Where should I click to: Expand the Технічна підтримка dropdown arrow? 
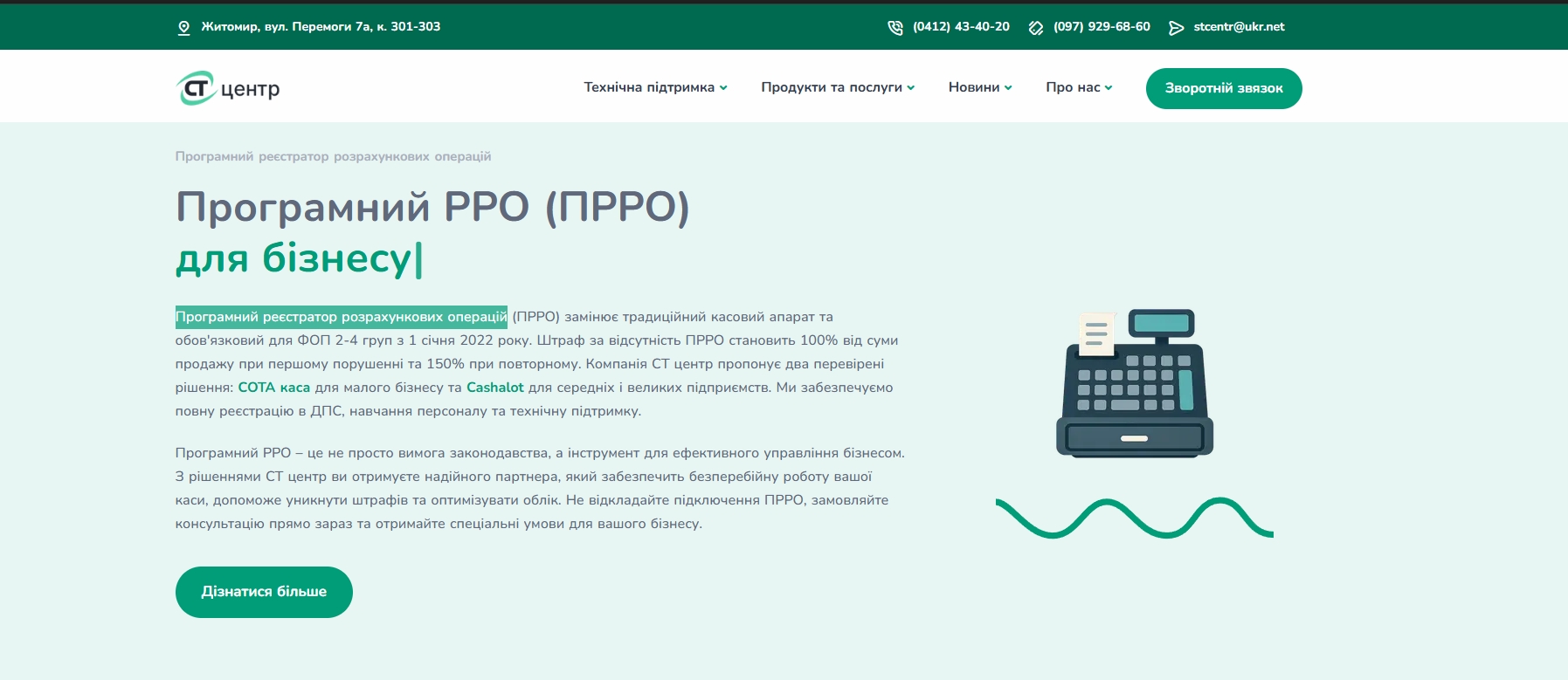[723, 88]
